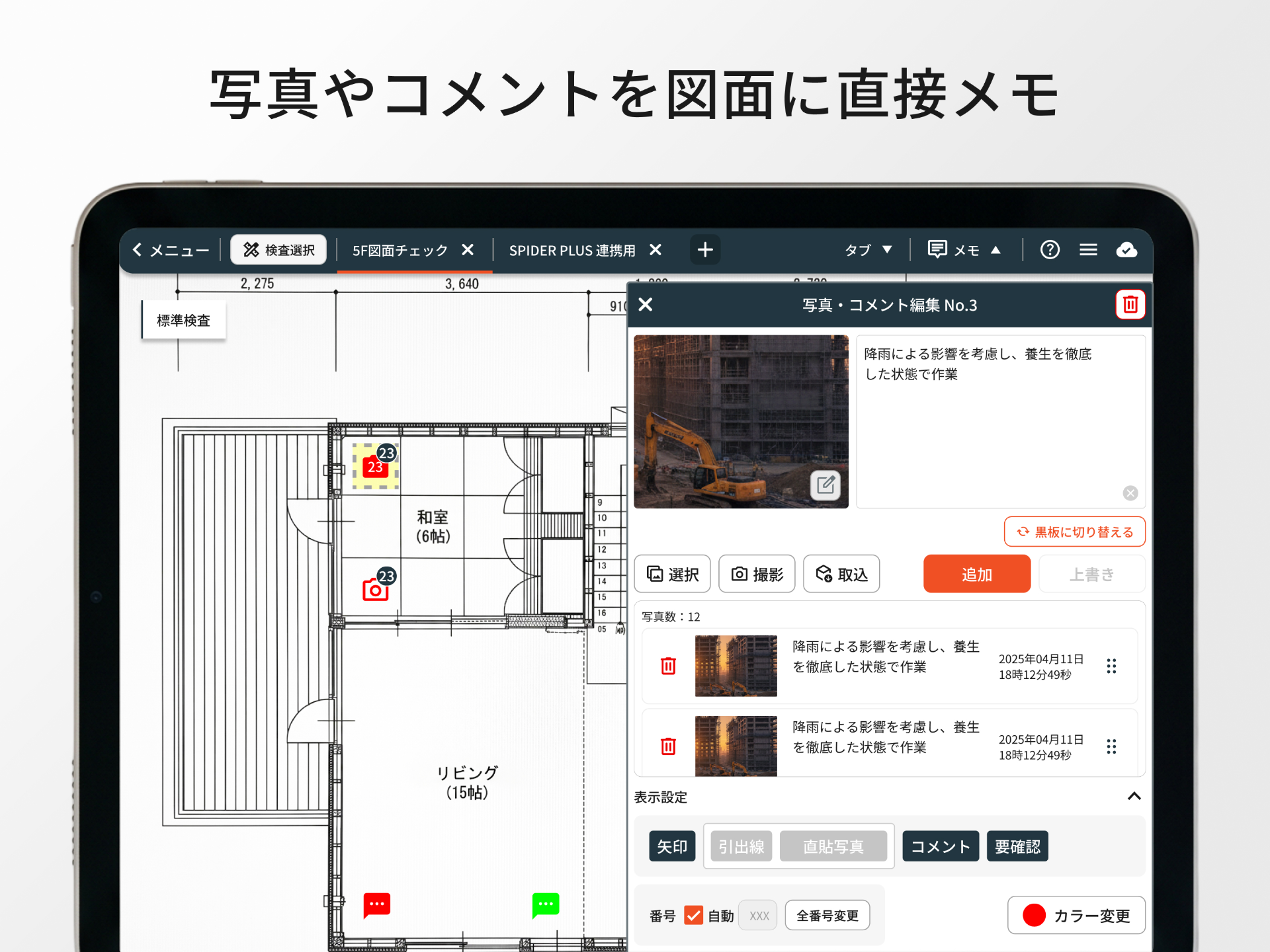Open the タブ dropdown
Image resolution: width=1270 pixels, height=952 pixels.
click(868, 250)
